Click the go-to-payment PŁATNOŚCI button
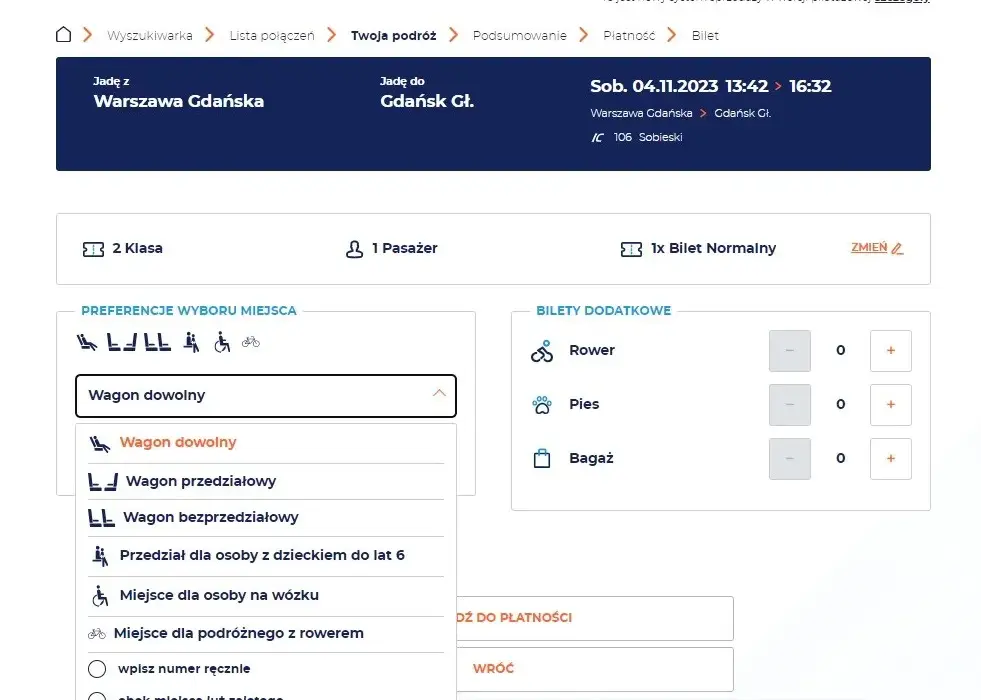This screenshot has width=981, height=700. coord(595,618)
